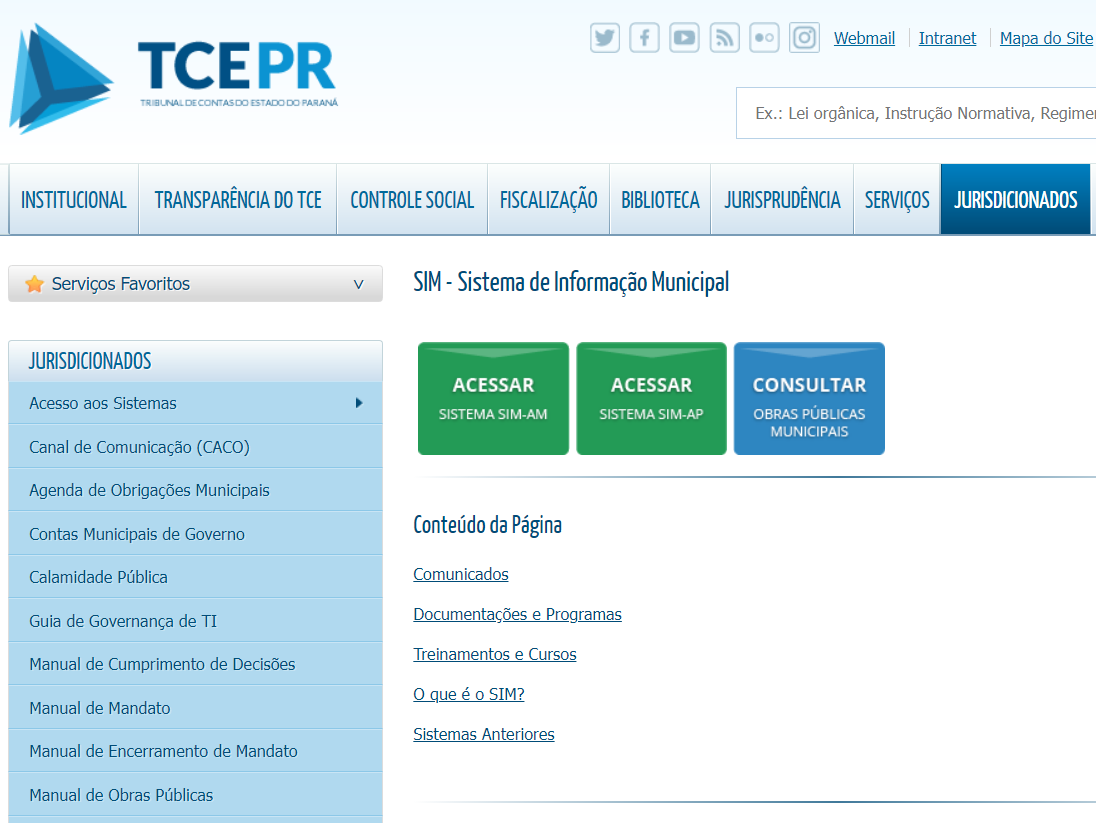Open the Instagram icon in header
The width and height of the screenshot is (1096, 823).
(805, 38)
